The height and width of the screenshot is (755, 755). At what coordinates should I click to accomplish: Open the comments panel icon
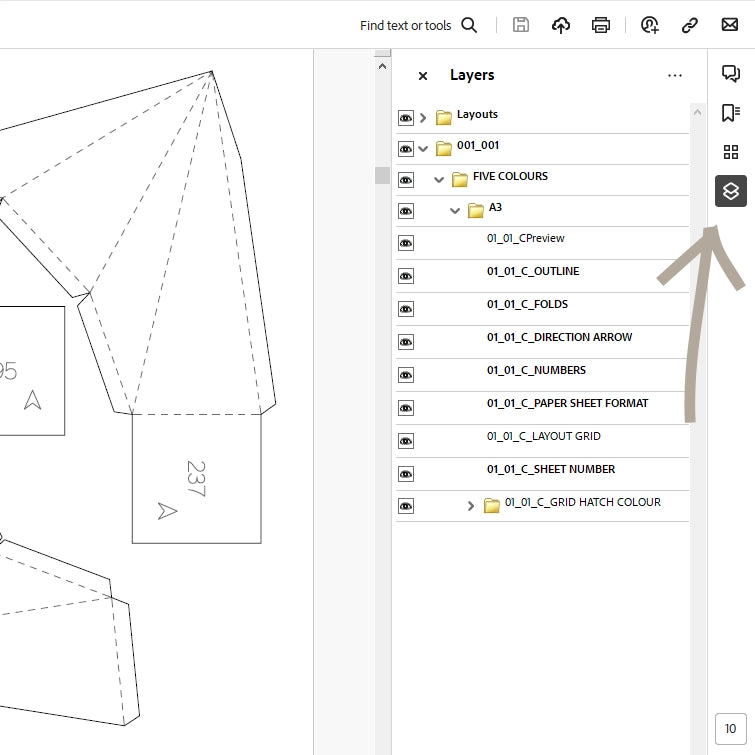click(731, 74)
